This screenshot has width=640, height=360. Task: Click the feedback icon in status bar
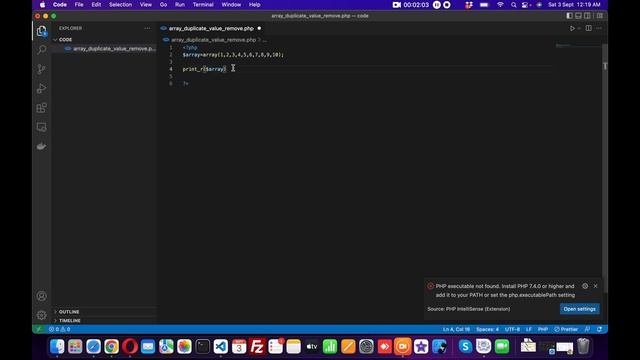click(x=587, y=329)
